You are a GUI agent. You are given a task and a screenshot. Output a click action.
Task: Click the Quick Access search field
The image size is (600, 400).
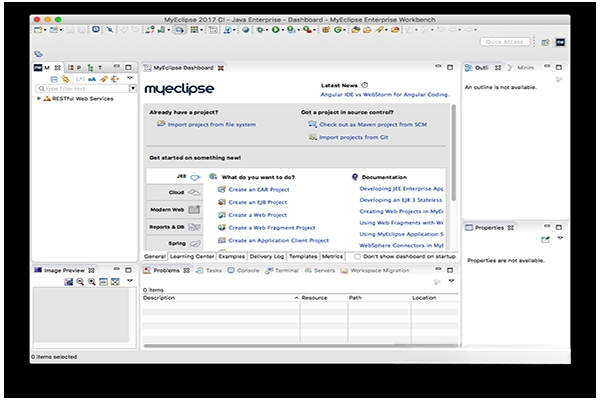[x=505, y=42]
